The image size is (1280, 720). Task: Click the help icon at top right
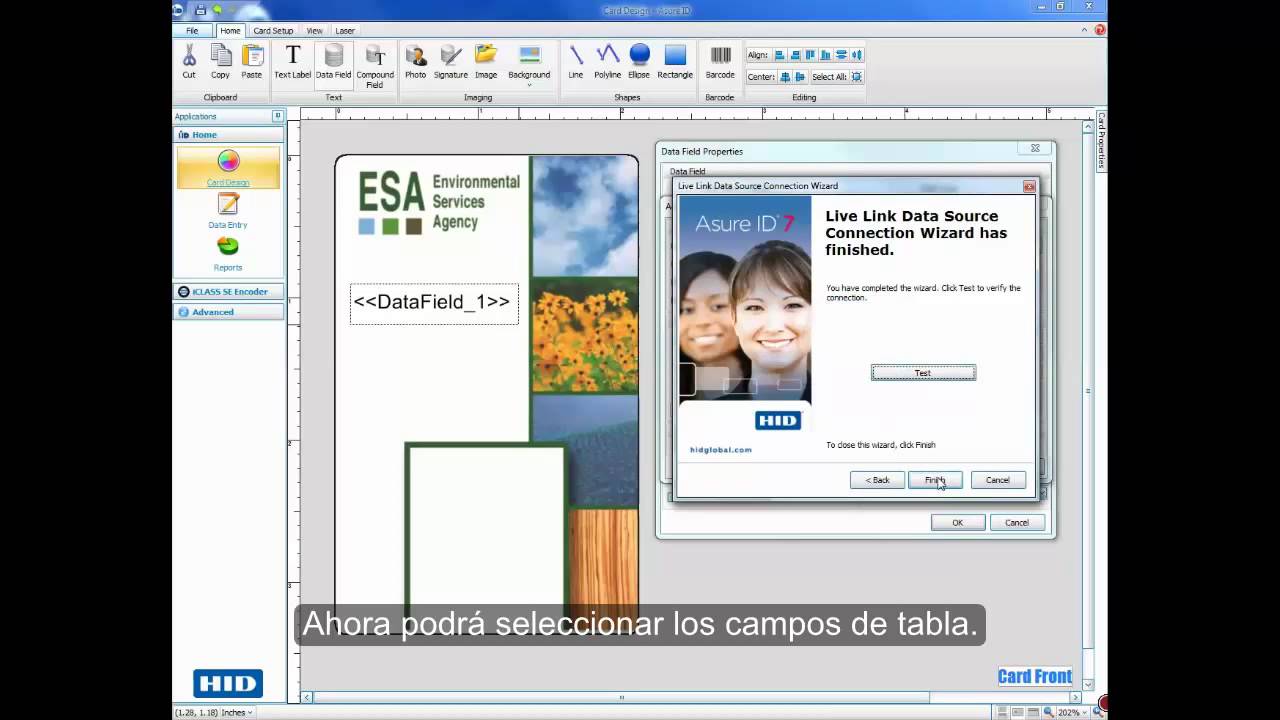[1100, 30]
